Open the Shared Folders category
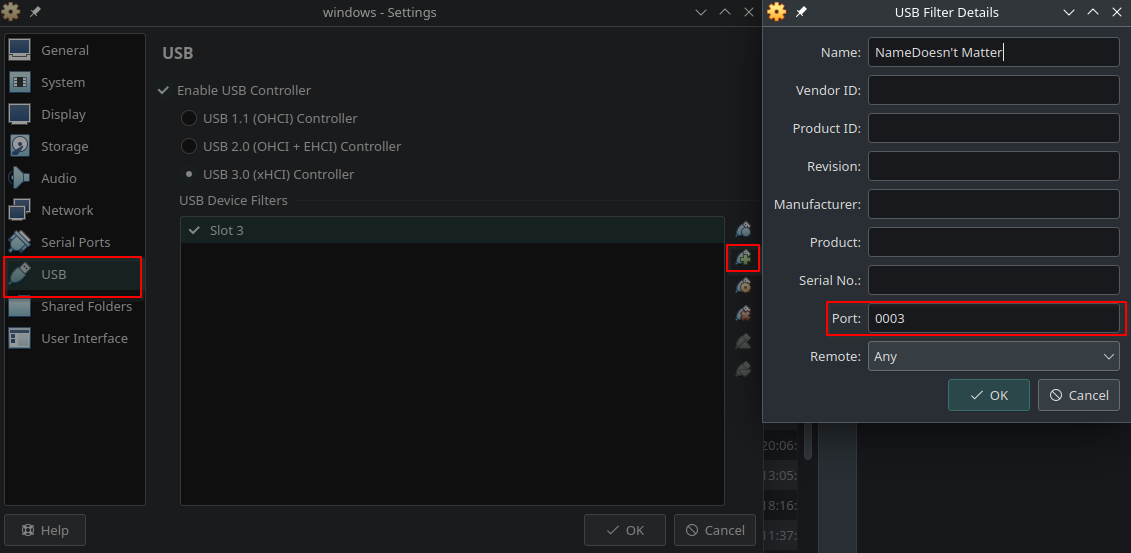 click(74, 306)
